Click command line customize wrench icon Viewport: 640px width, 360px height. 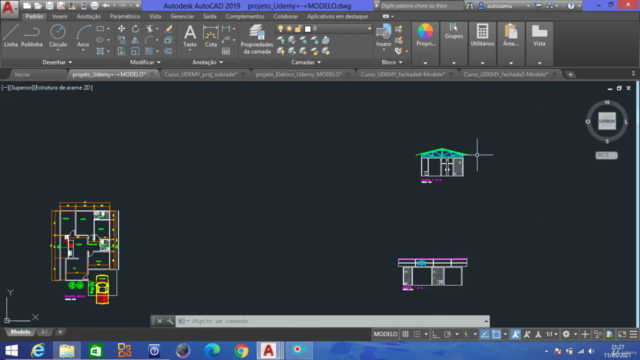coord(170,321)
